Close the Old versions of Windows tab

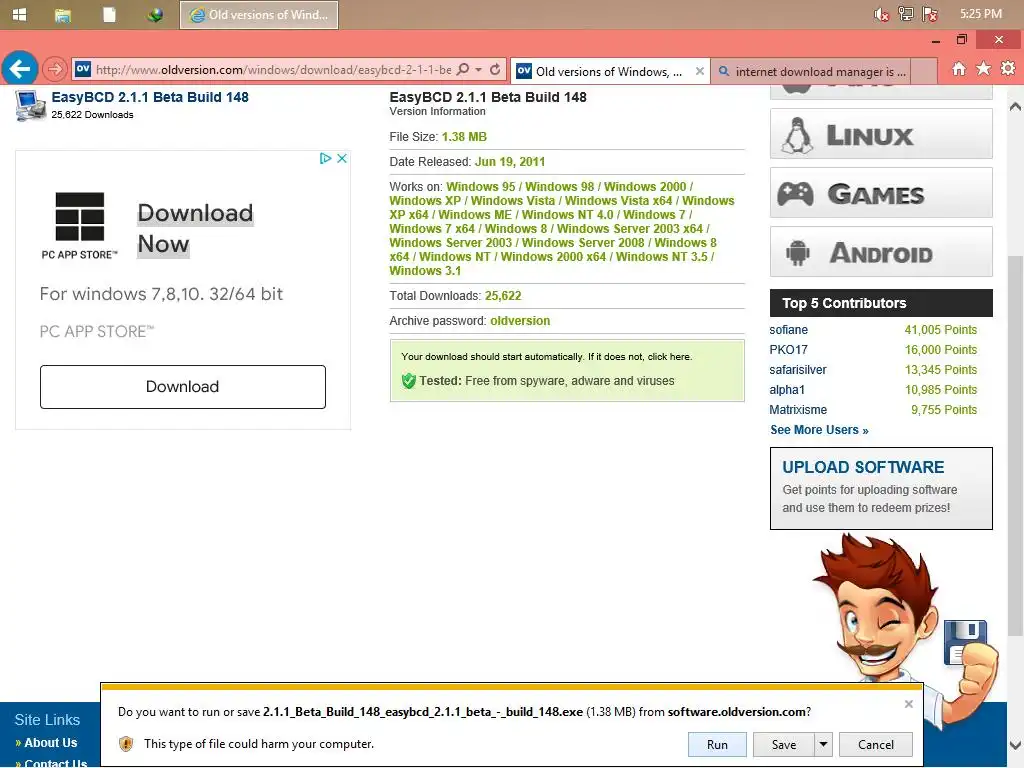click(699, 71)
